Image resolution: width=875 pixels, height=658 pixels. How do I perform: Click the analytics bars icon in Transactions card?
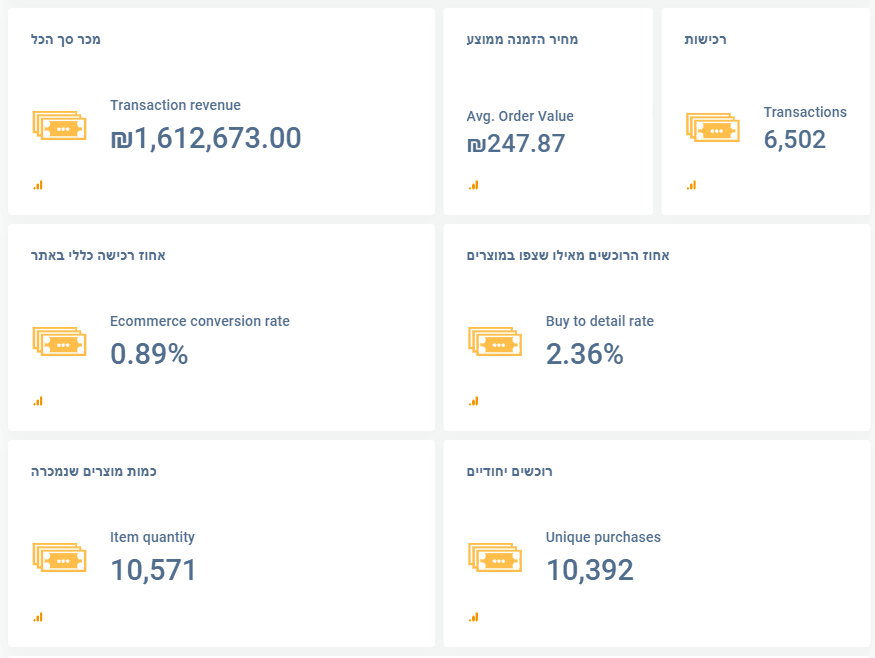point(691,185)
